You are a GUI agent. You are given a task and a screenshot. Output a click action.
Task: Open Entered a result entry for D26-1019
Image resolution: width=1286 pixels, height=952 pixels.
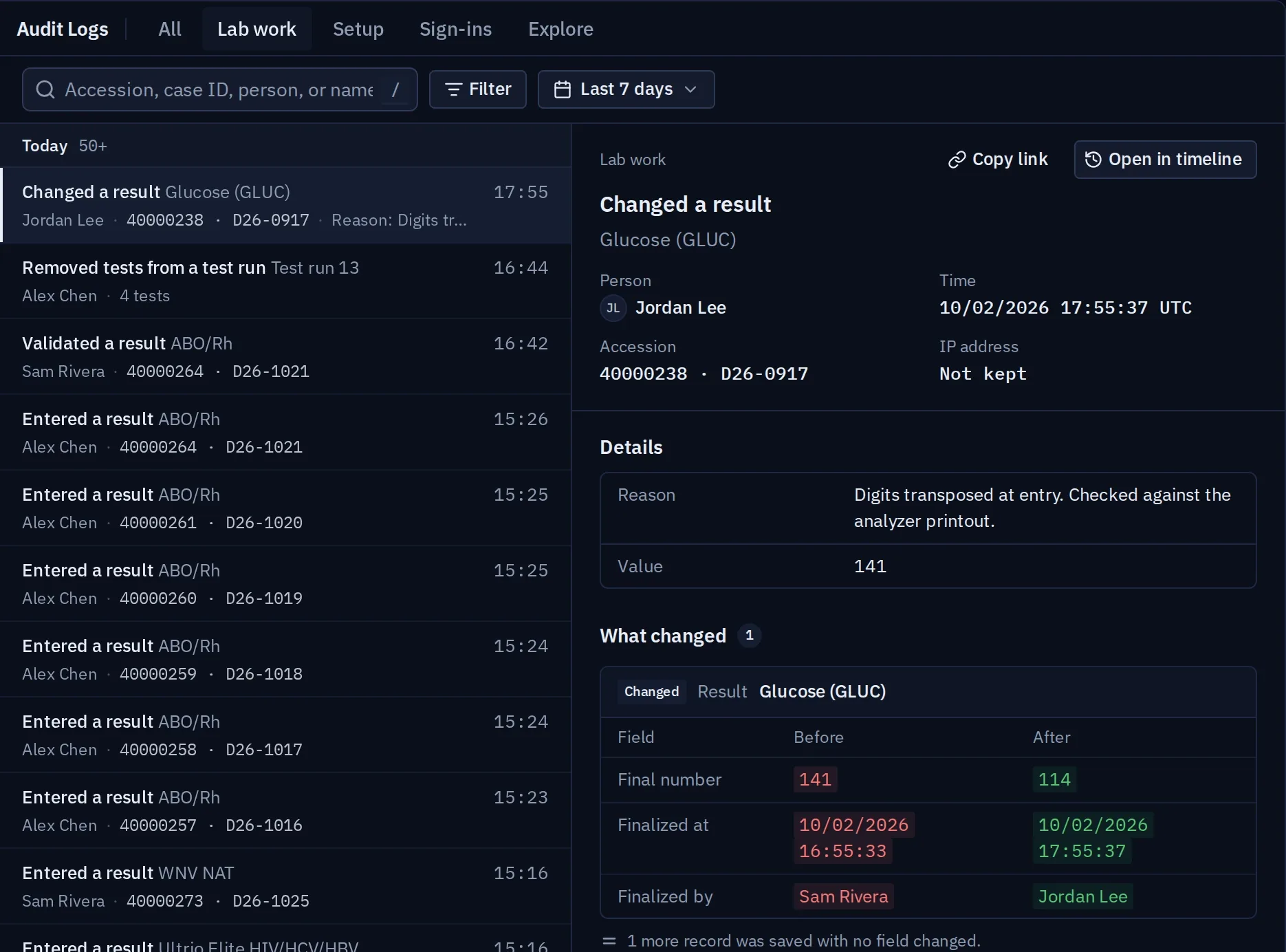[x=286, y=583]
